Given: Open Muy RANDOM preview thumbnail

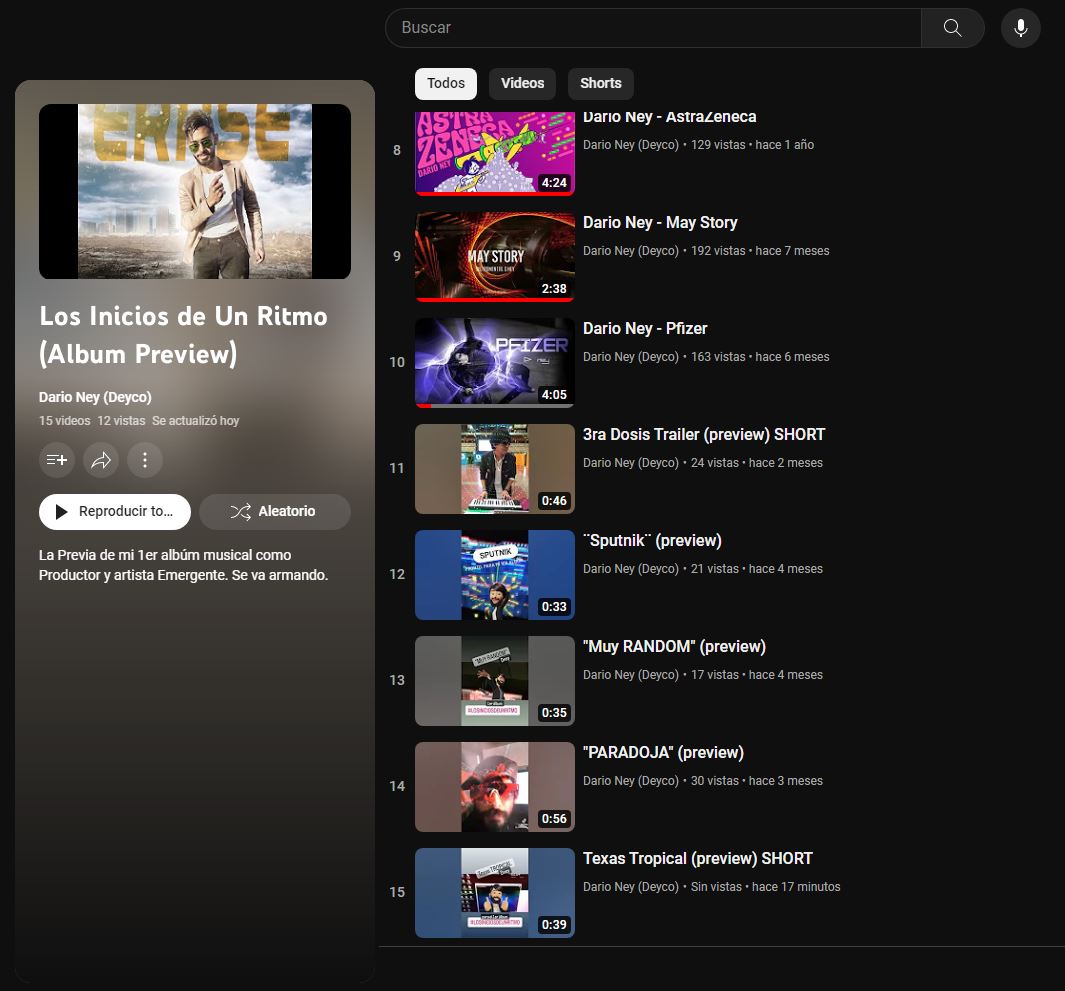Looking at the screenshot, I should coord(495,681).
